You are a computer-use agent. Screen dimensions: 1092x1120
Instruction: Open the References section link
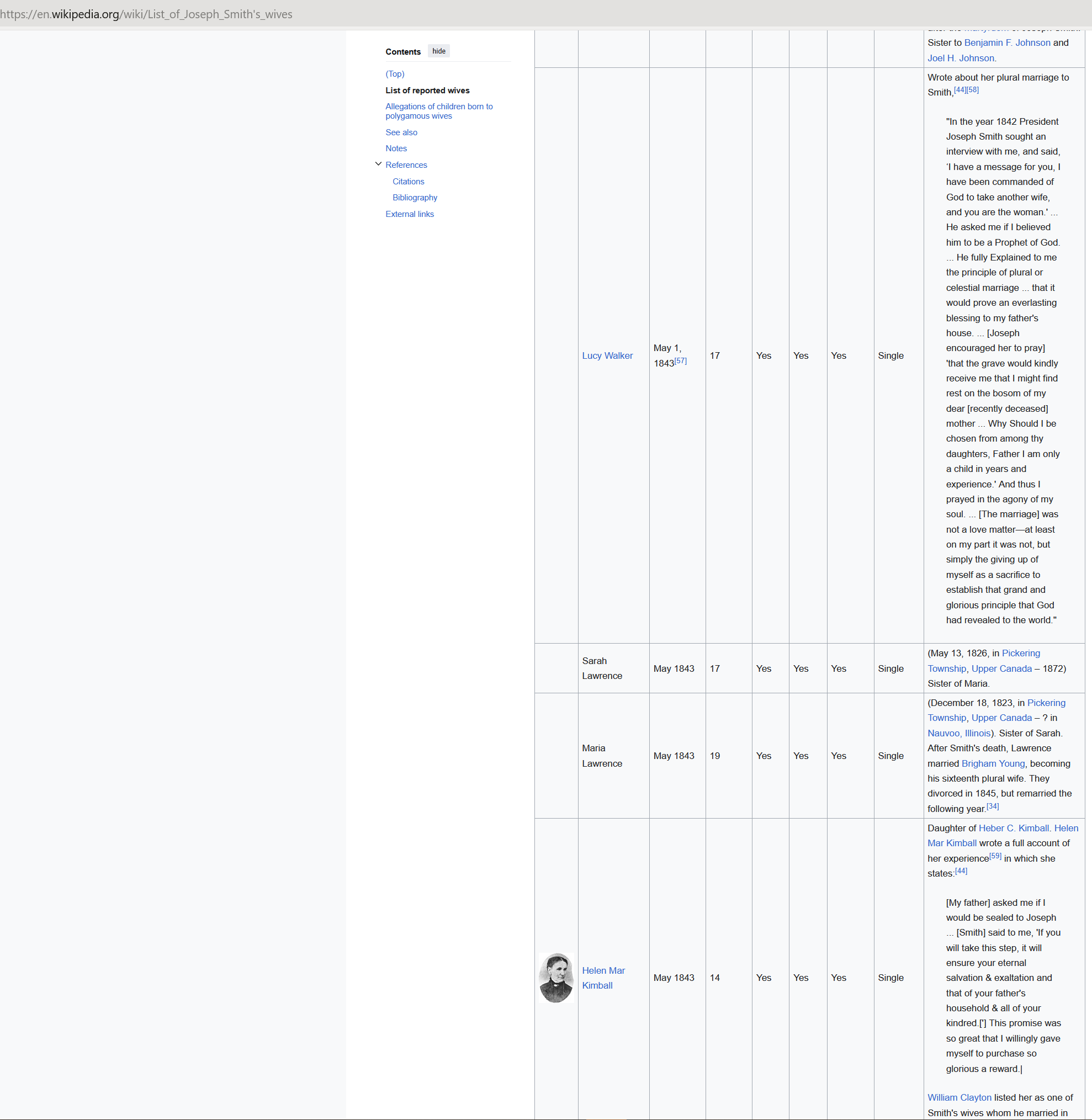(x=406, y=165)
